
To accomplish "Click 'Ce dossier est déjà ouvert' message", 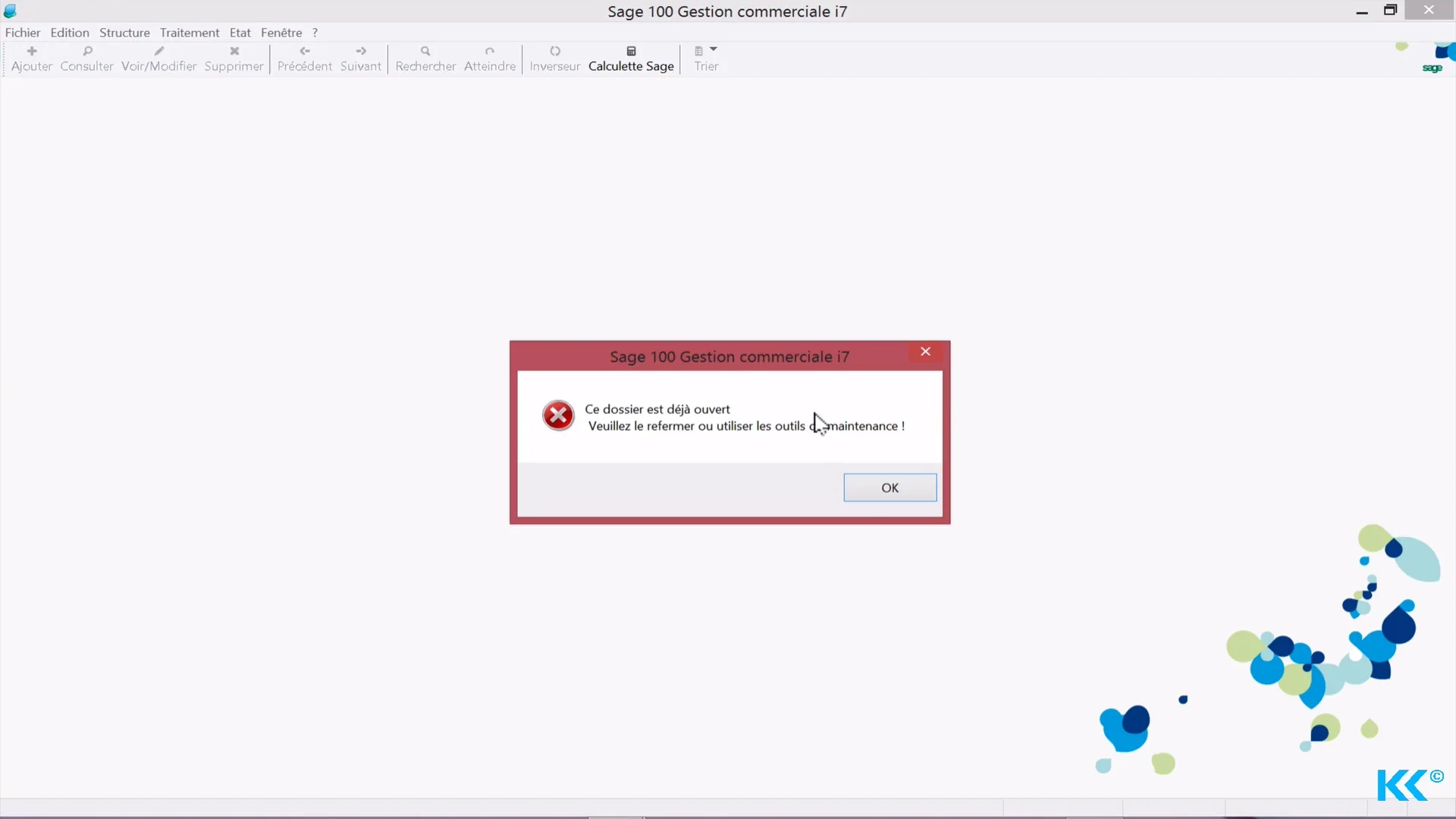I will click(x=657, y=409).
